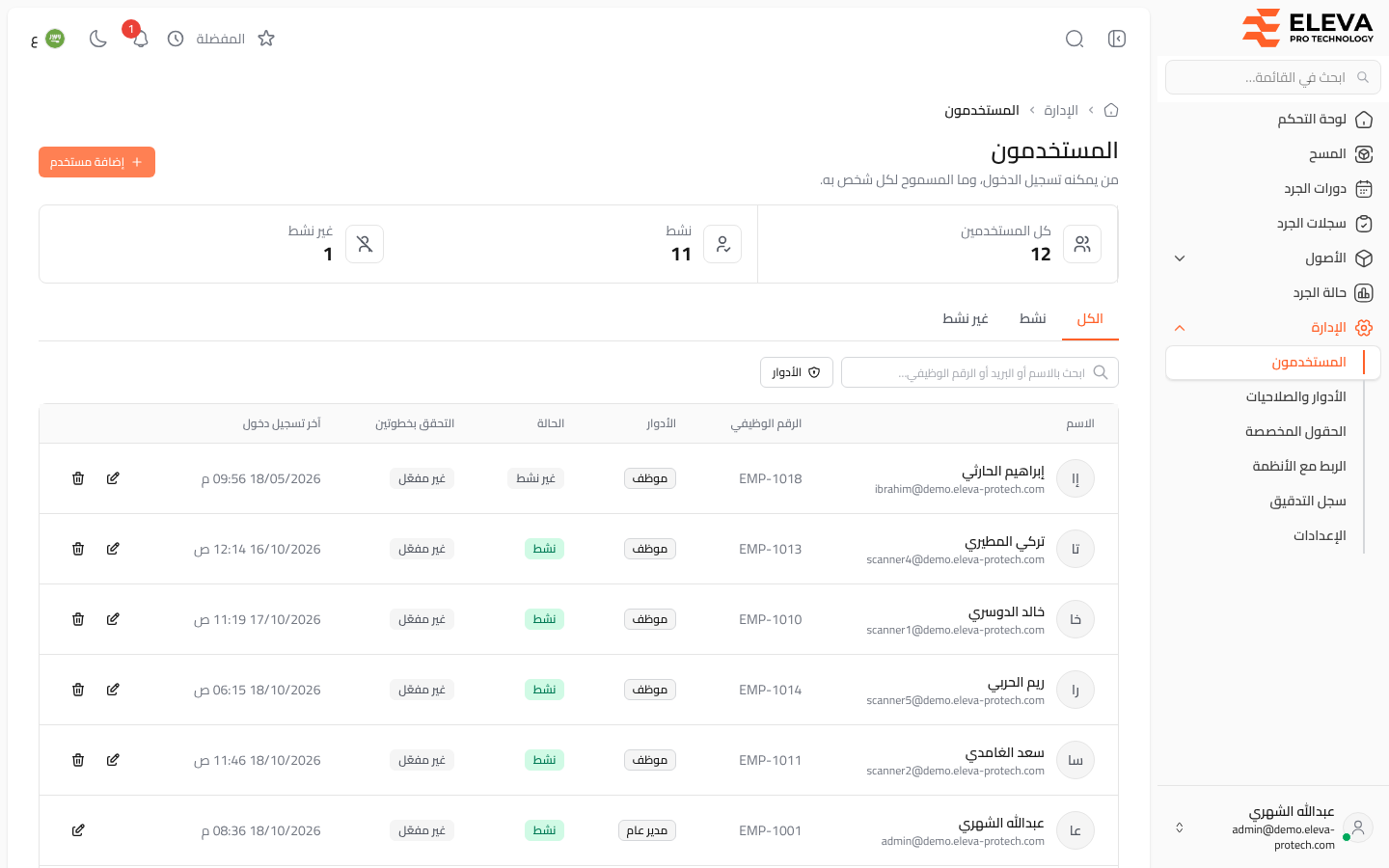Edit user إبراهيم الحارثي with pencil icon
Viewport: 1389px width, 868px height.
pyautogui.click(x=113, y=478)
